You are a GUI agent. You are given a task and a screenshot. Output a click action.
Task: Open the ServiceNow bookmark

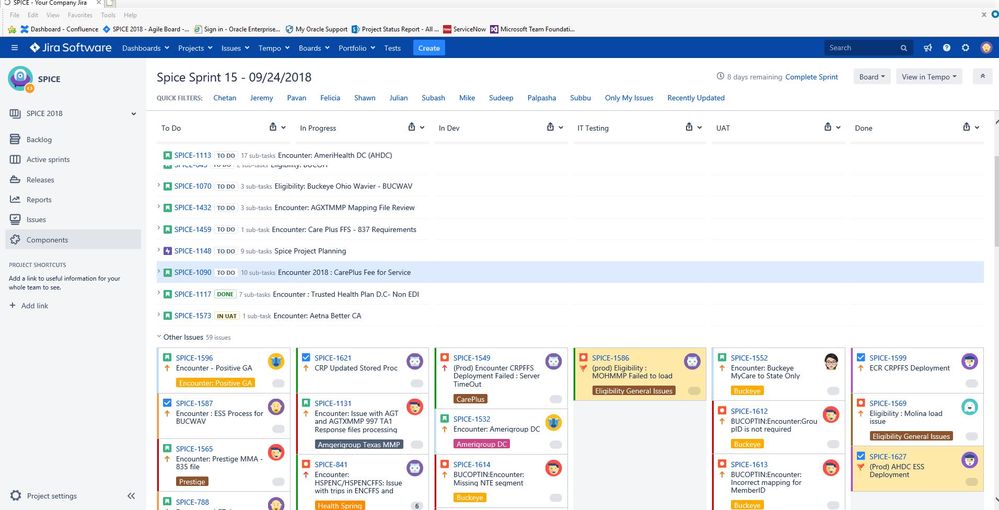(x=464, y=29)
